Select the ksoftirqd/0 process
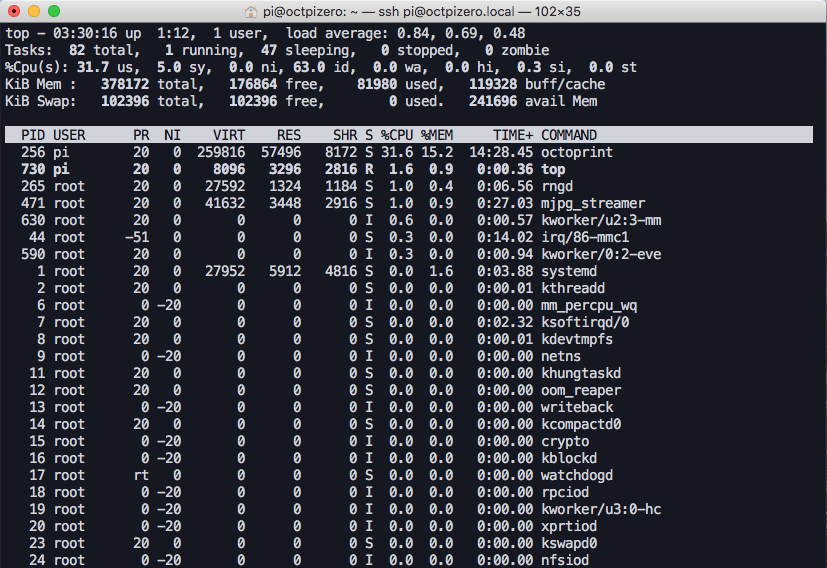The width and height of the screenshot is (827, 568). (585, 322)
